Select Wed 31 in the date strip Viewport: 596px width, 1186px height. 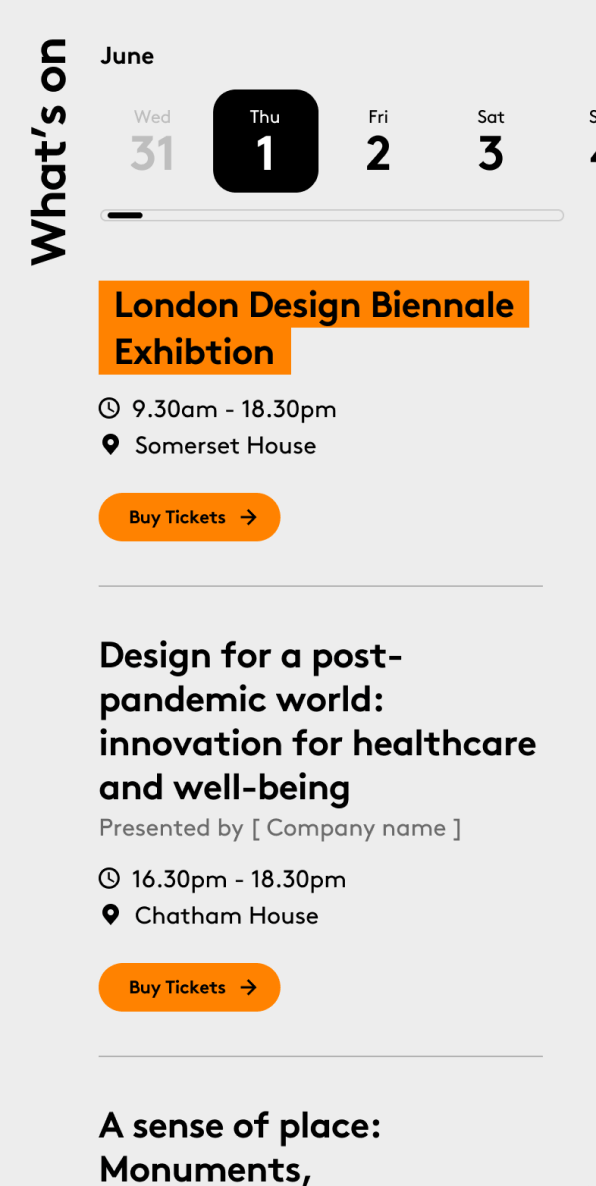tap(152, 141)
